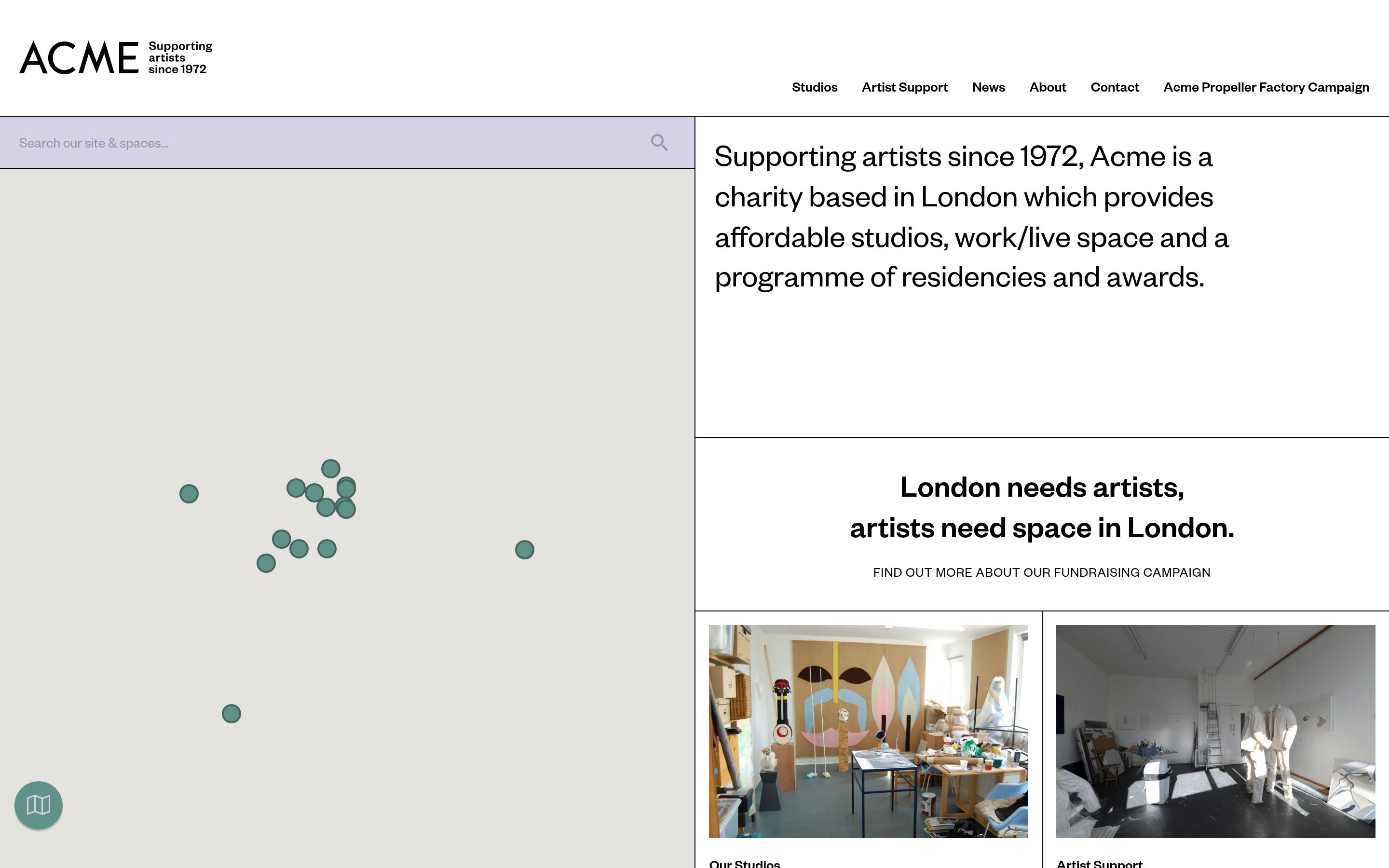Open the colorful Our Studios photo
Viewport: 1389px width, 868px height.
point(868,731)
